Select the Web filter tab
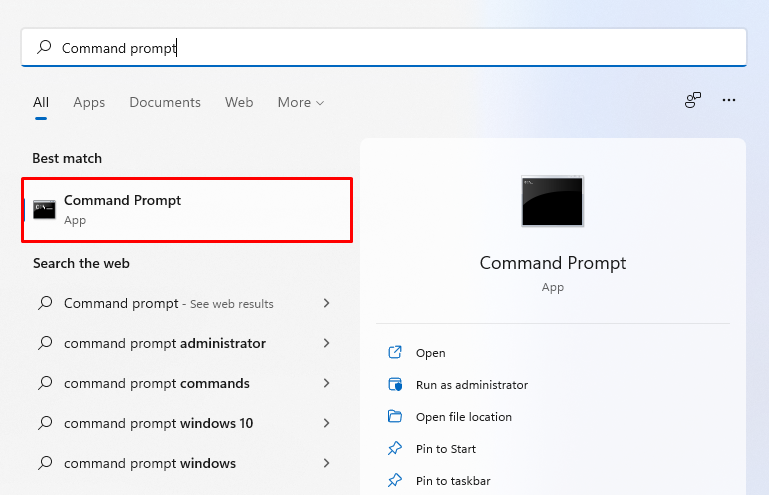The height and width of the screenshot is (495, 769). (239, 102)
